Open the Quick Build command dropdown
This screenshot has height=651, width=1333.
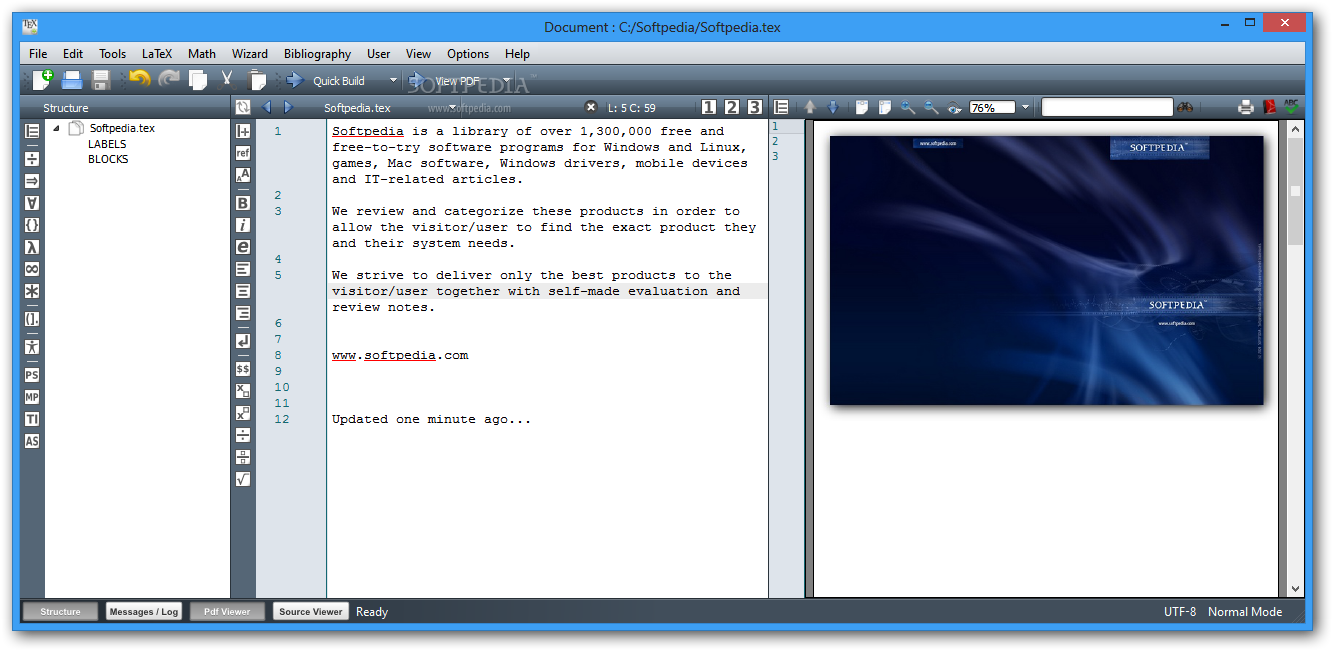coord(393,81)
